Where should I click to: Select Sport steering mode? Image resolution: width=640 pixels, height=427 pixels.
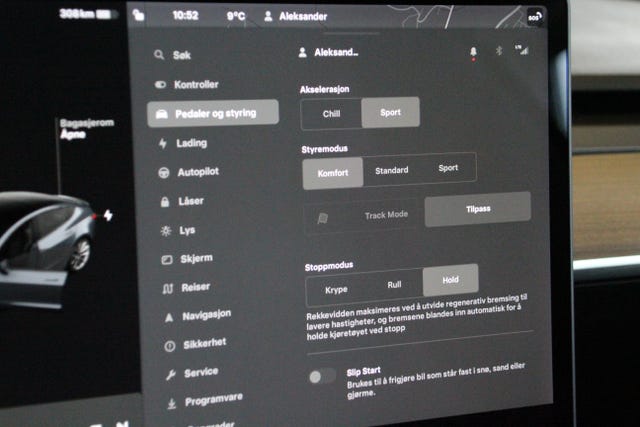click(448, 168)
